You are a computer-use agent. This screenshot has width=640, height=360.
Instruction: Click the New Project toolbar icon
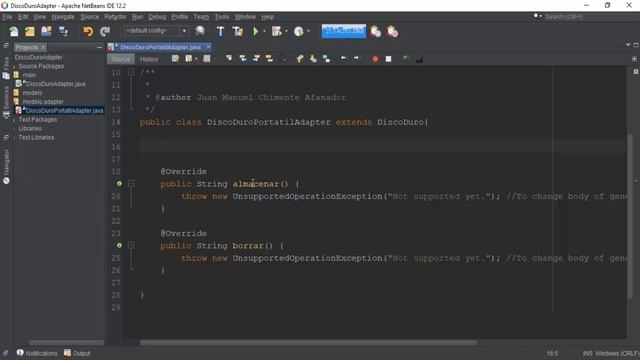click(x=30, y=31)
